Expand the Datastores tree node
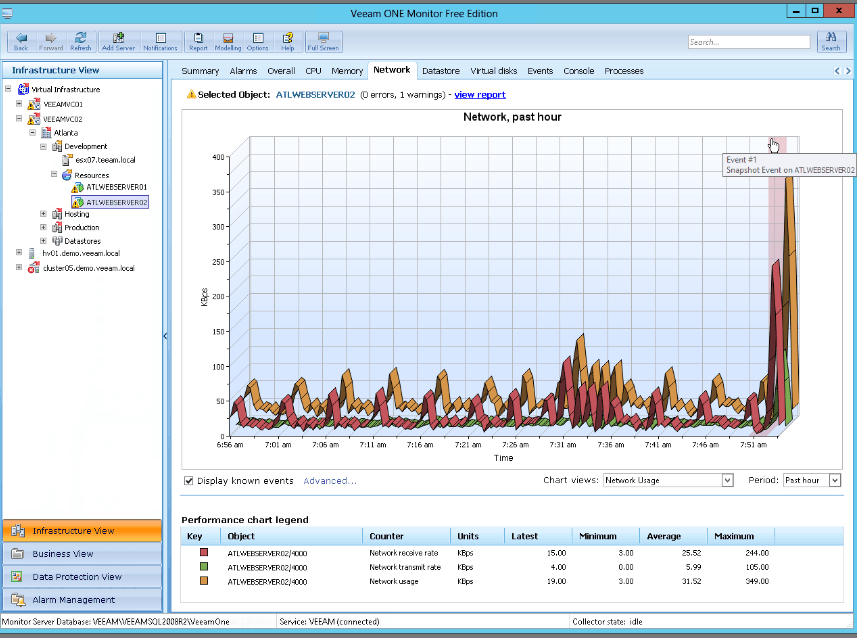 (43, 241)
